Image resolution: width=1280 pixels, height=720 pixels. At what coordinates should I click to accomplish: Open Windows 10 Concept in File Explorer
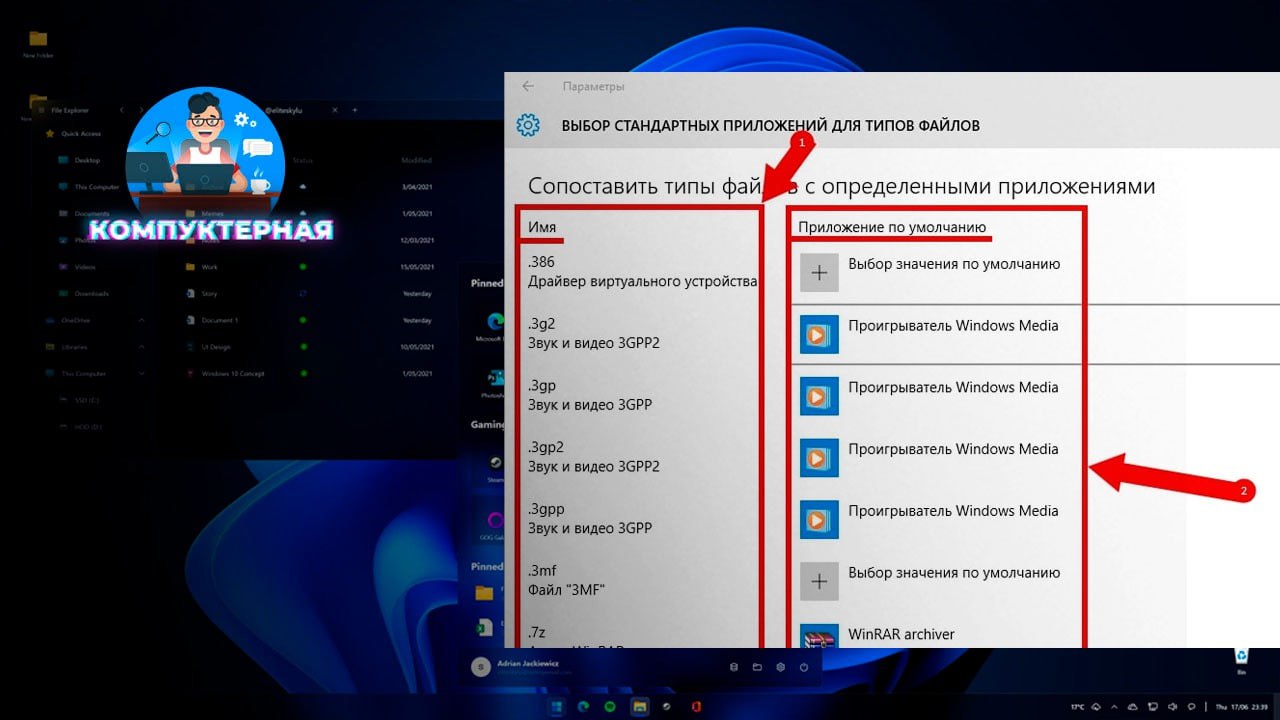click(226, 374)
